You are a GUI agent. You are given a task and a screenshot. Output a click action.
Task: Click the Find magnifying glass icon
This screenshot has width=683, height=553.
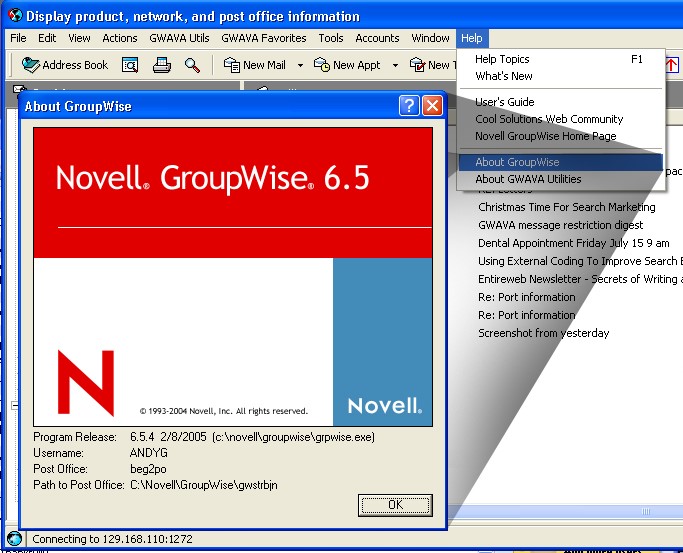pos(192,65)
